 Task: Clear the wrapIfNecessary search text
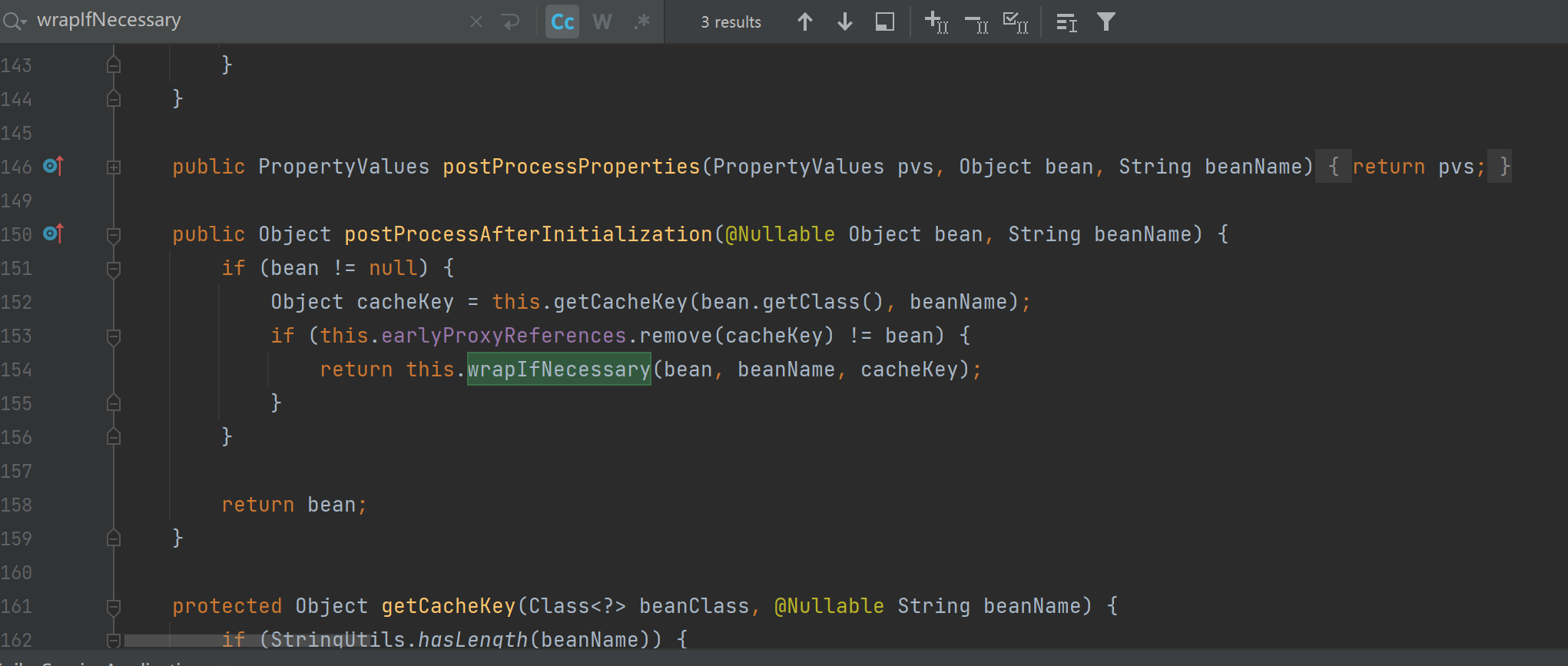pos(476,22)
